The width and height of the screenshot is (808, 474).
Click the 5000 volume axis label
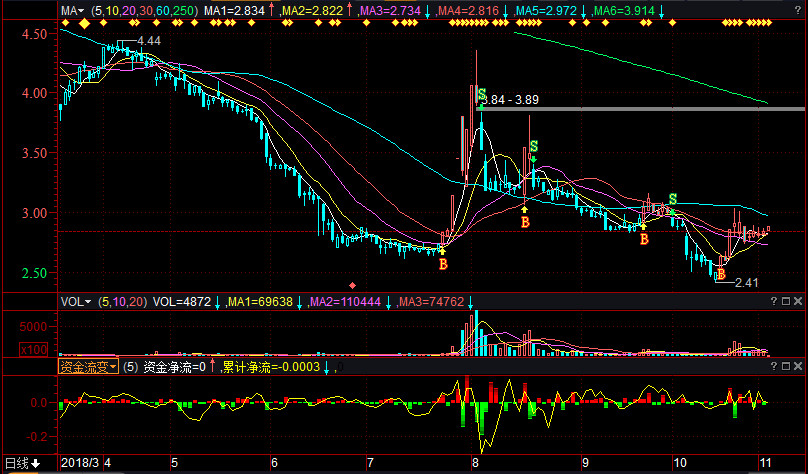click(33, 327)
